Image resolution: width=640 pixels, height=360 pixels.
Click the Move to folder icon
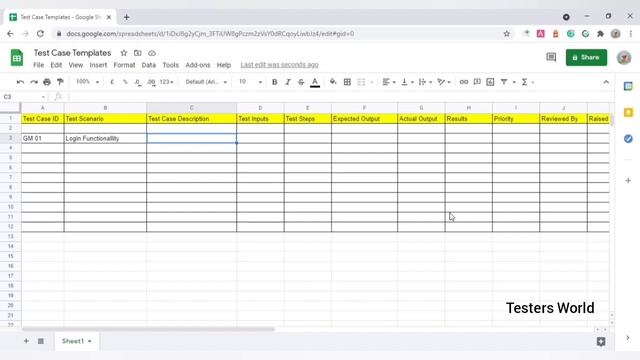tap(138, 53)
